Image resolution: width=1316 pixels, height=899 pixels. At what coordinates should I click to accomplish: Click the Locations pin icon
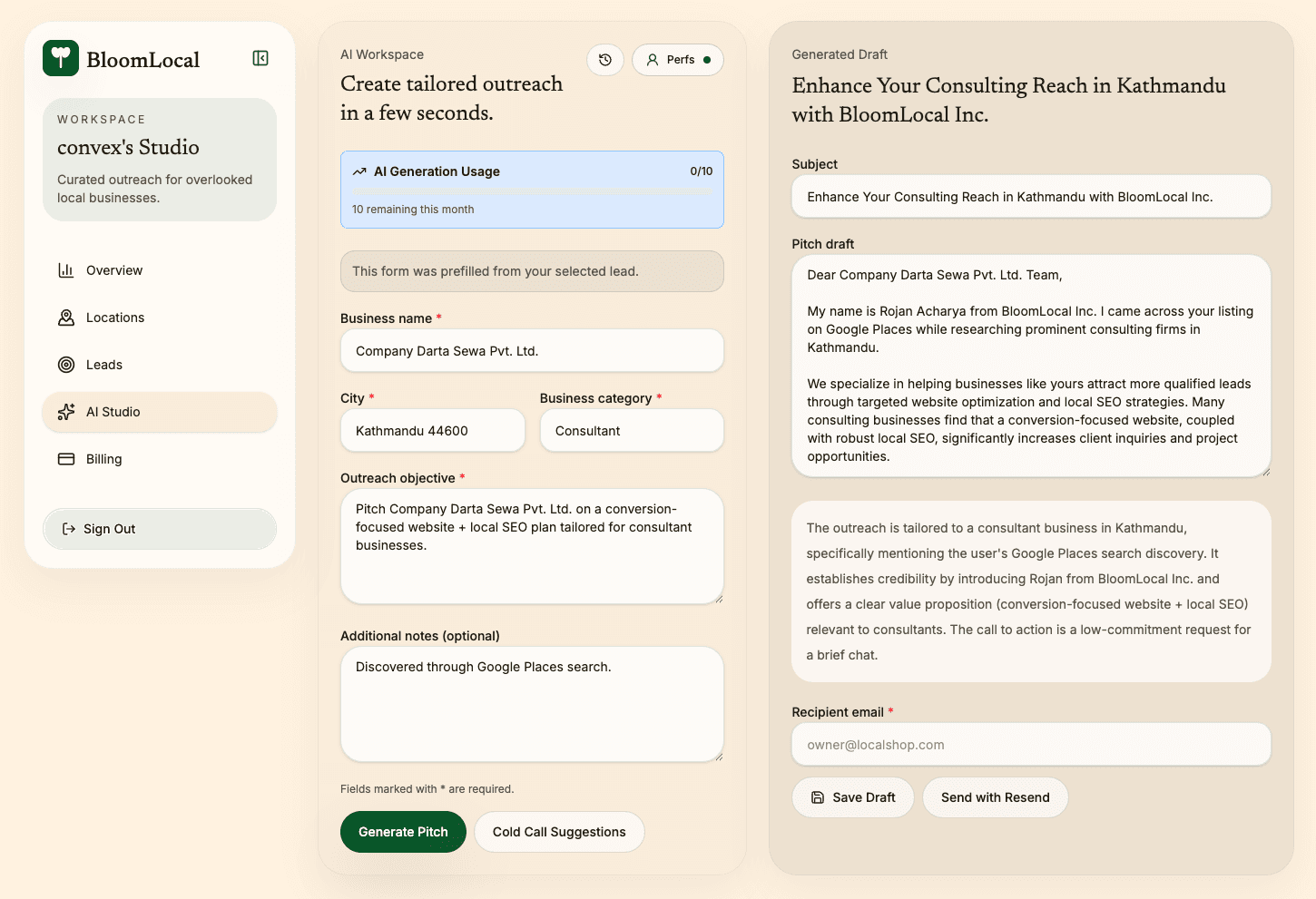[66, 318]
